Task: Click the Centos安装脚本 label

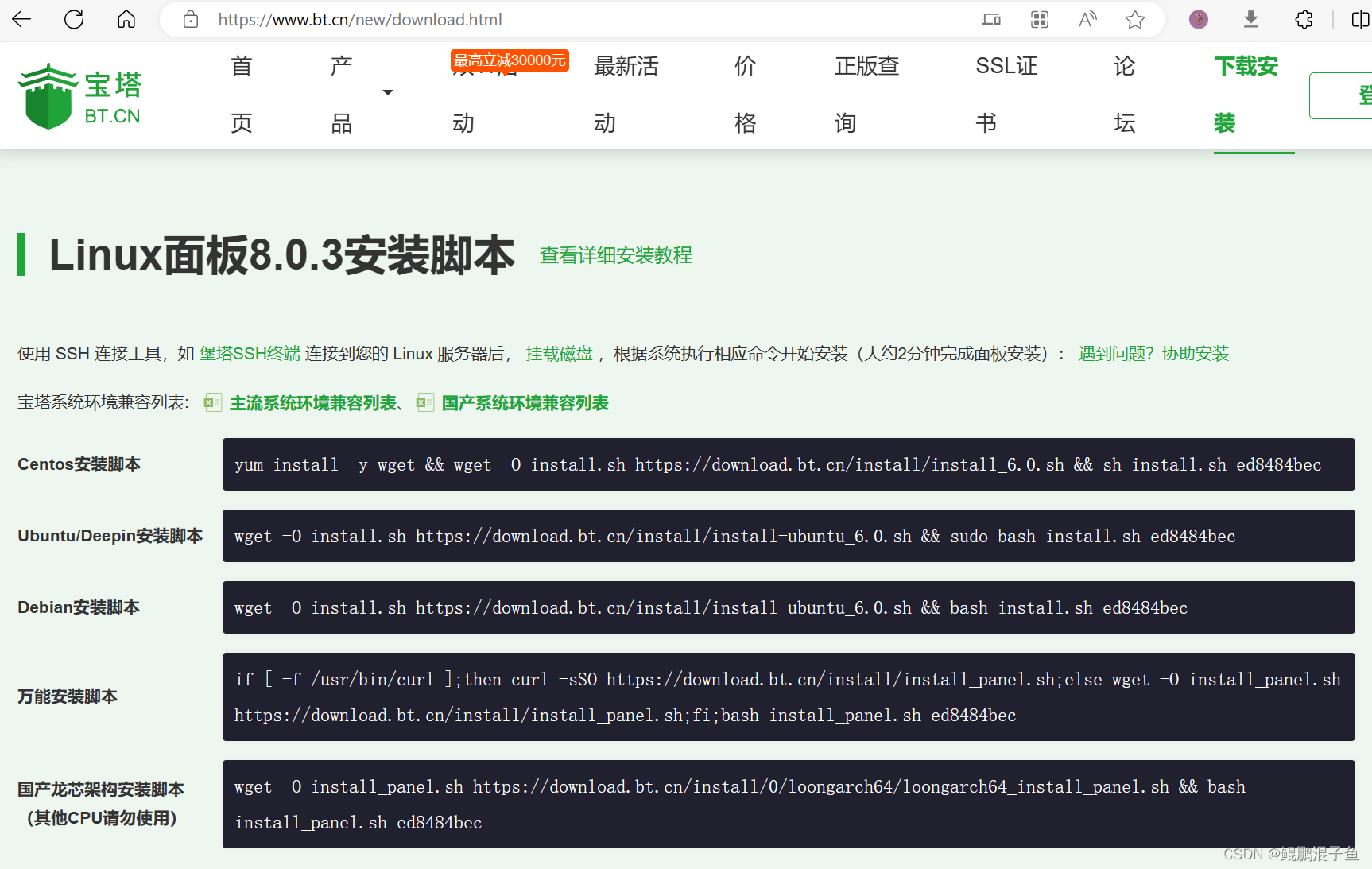Action: 79,464
